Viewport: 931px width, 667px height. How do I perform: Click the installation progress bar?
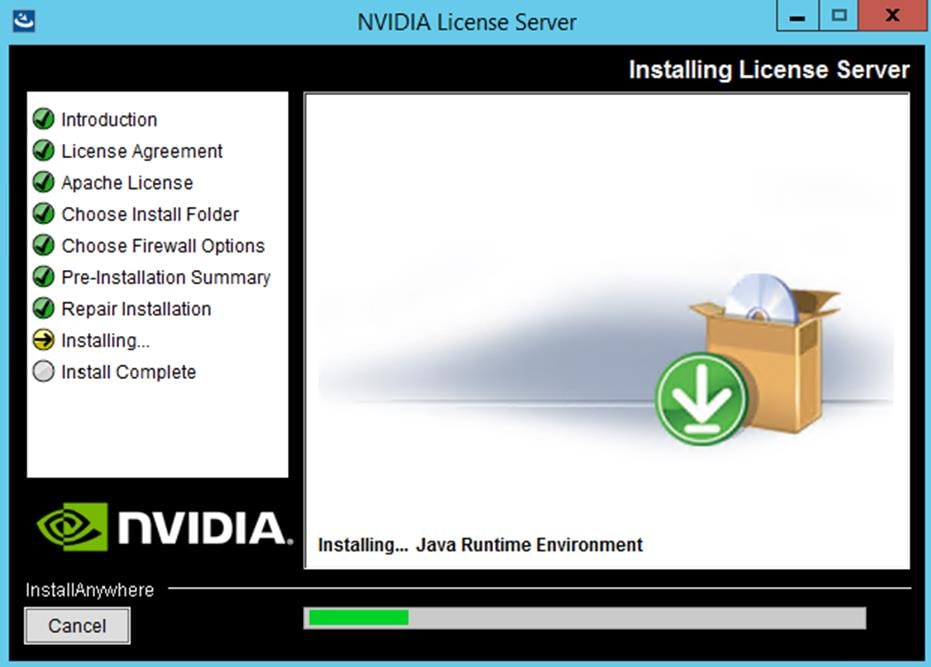point(585,618)
